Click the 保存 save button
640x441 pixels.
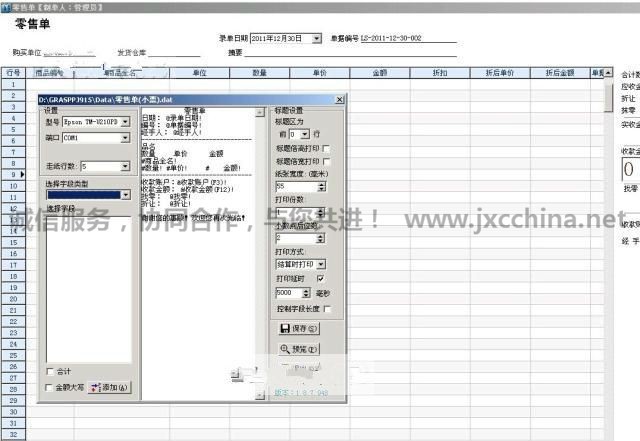pos(299,329)
